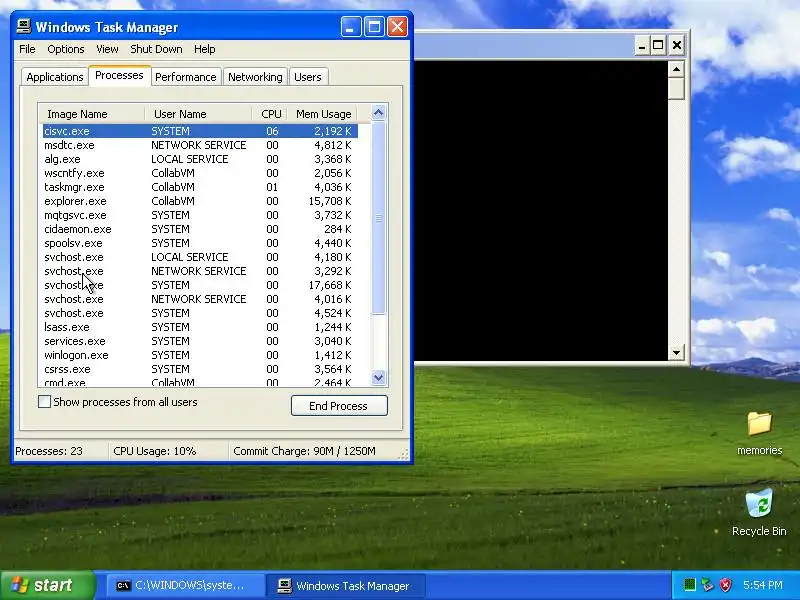Click the 15,708 K memory value
The height and width of the screenshot is (600, 800).
tap(330, 201)
